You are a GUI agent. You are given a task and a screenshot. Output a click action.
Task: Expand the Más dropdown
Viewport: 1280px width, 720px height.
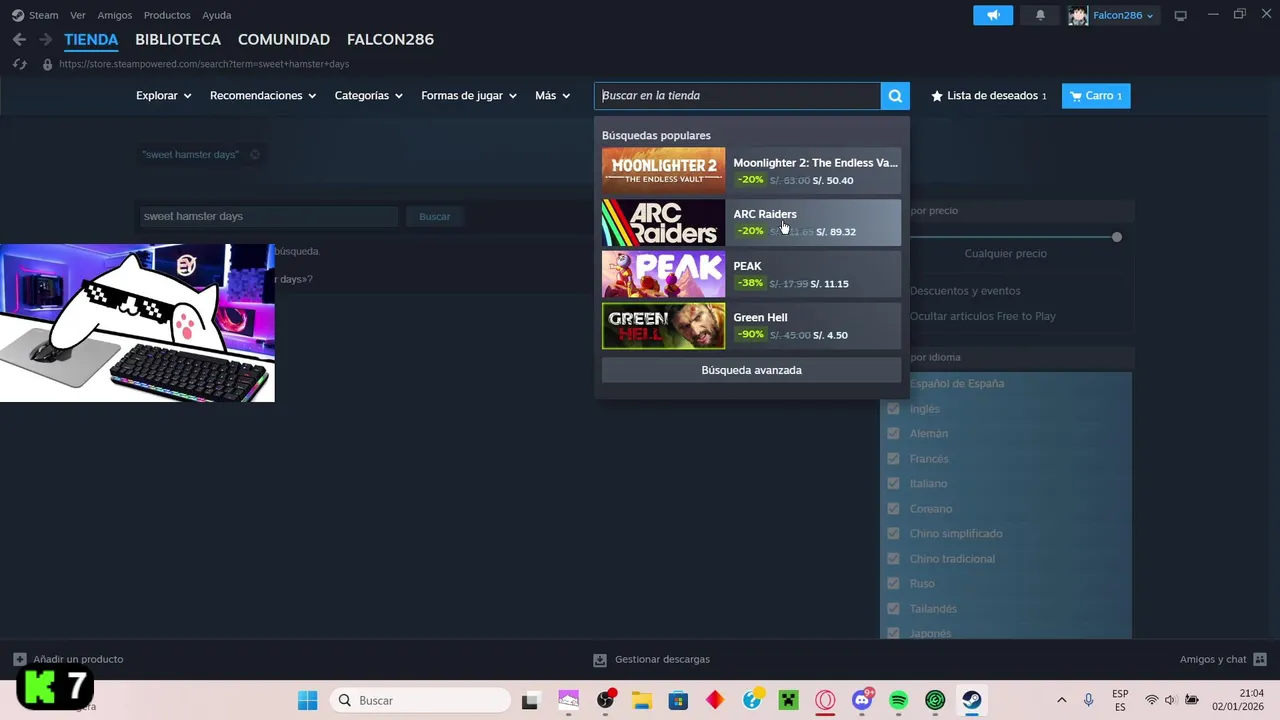pos(553,96)
